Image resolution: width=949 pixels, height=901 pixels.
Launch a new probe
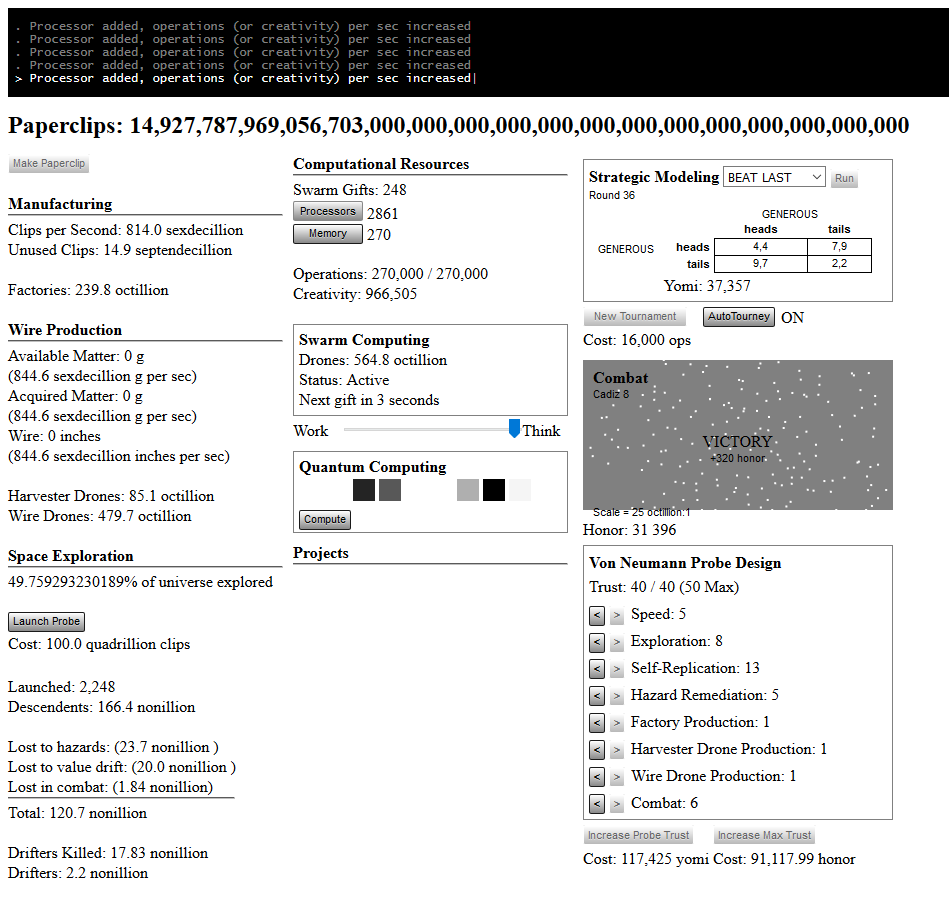coord(47,621)
